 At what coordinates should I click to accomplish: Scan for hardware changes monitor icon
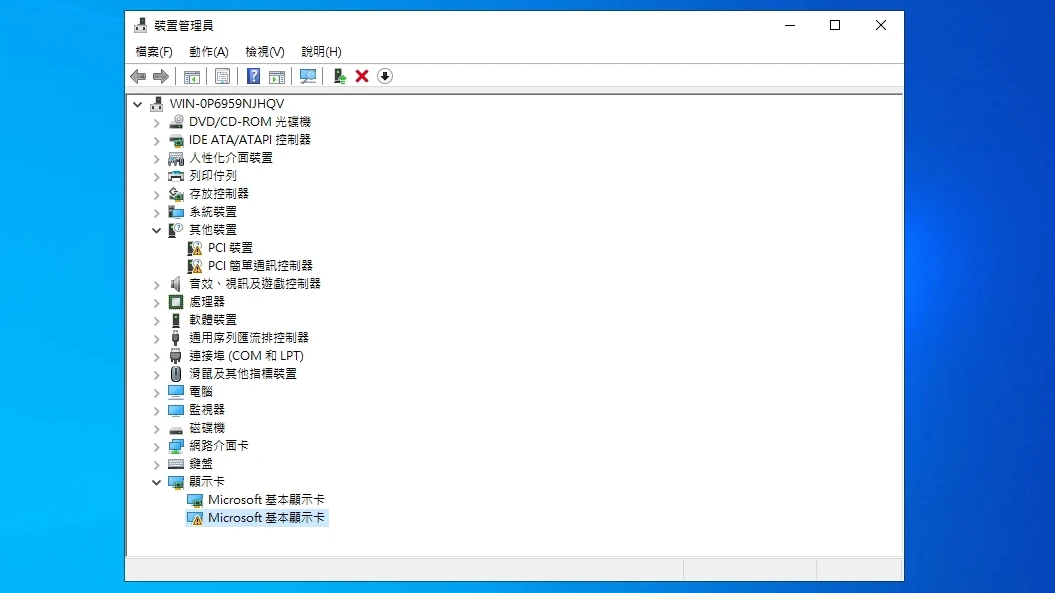pyautogui.click(x=307, y=77)
